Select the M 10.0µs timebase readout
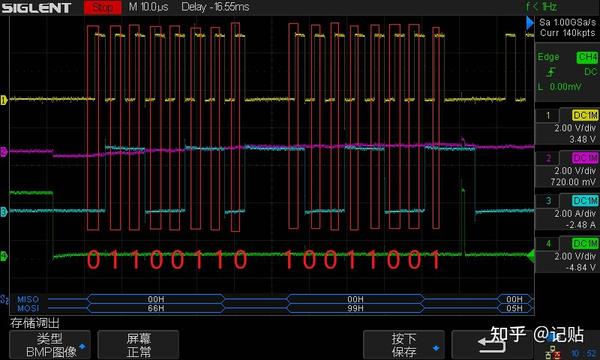 click(x=148, y=7)
